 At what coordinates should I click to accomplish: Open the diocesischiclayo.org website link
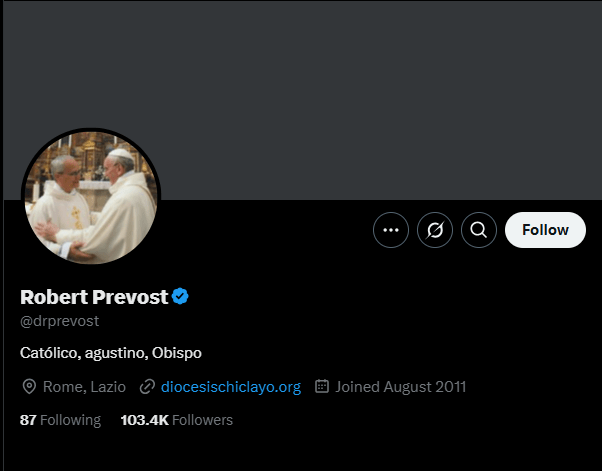coord(231,386)
